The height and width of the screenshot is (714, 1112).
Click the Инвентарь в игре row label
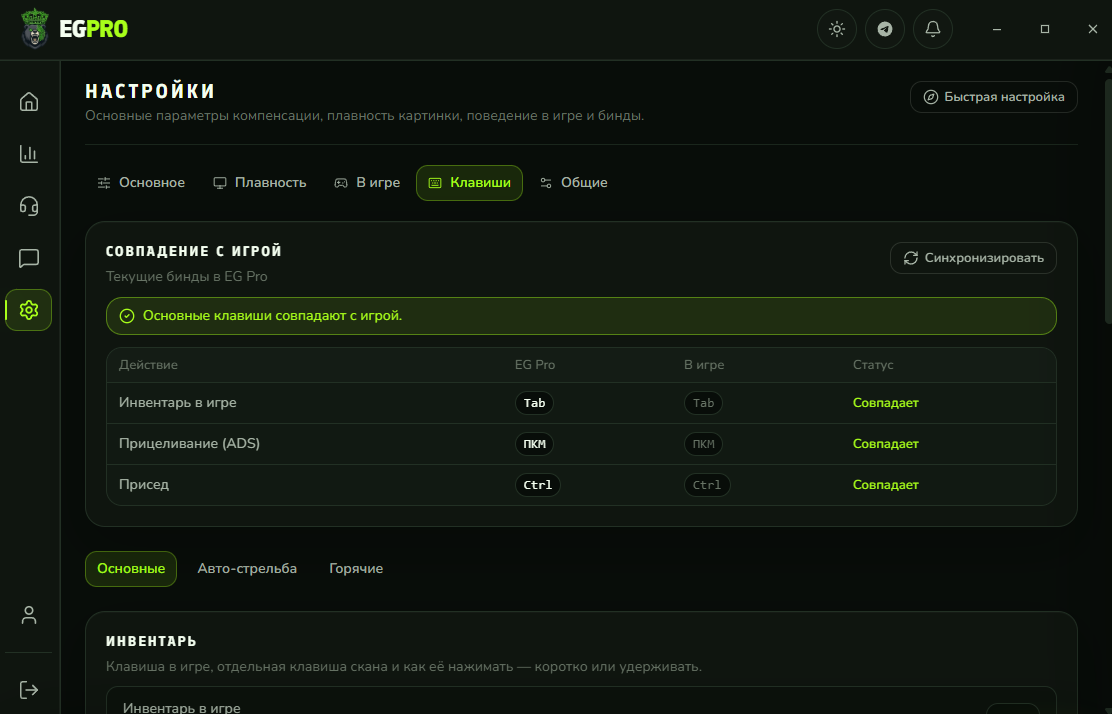[178, 403]
